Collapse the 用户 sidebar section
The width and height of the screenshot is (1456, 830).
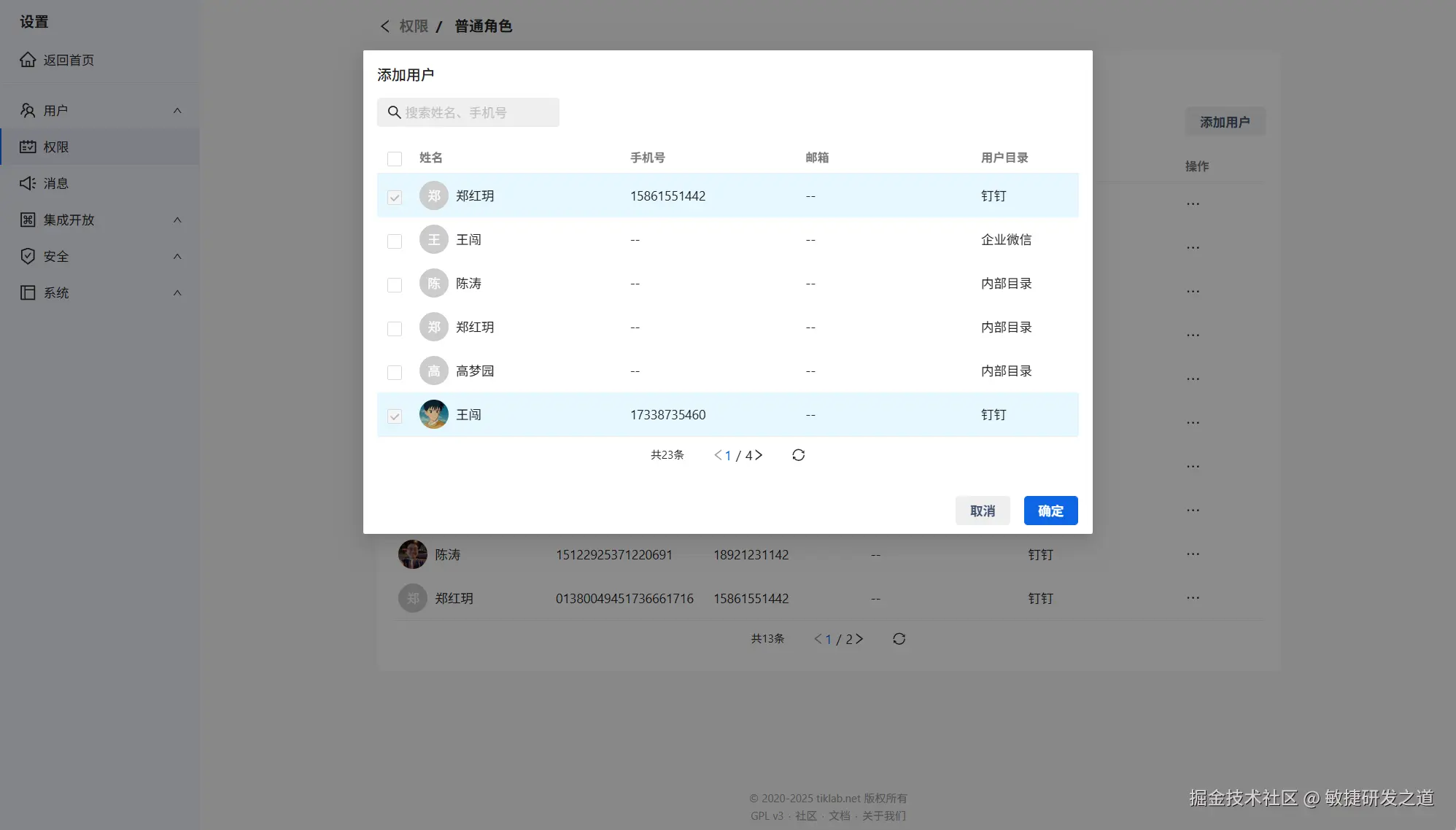[177, 111]
